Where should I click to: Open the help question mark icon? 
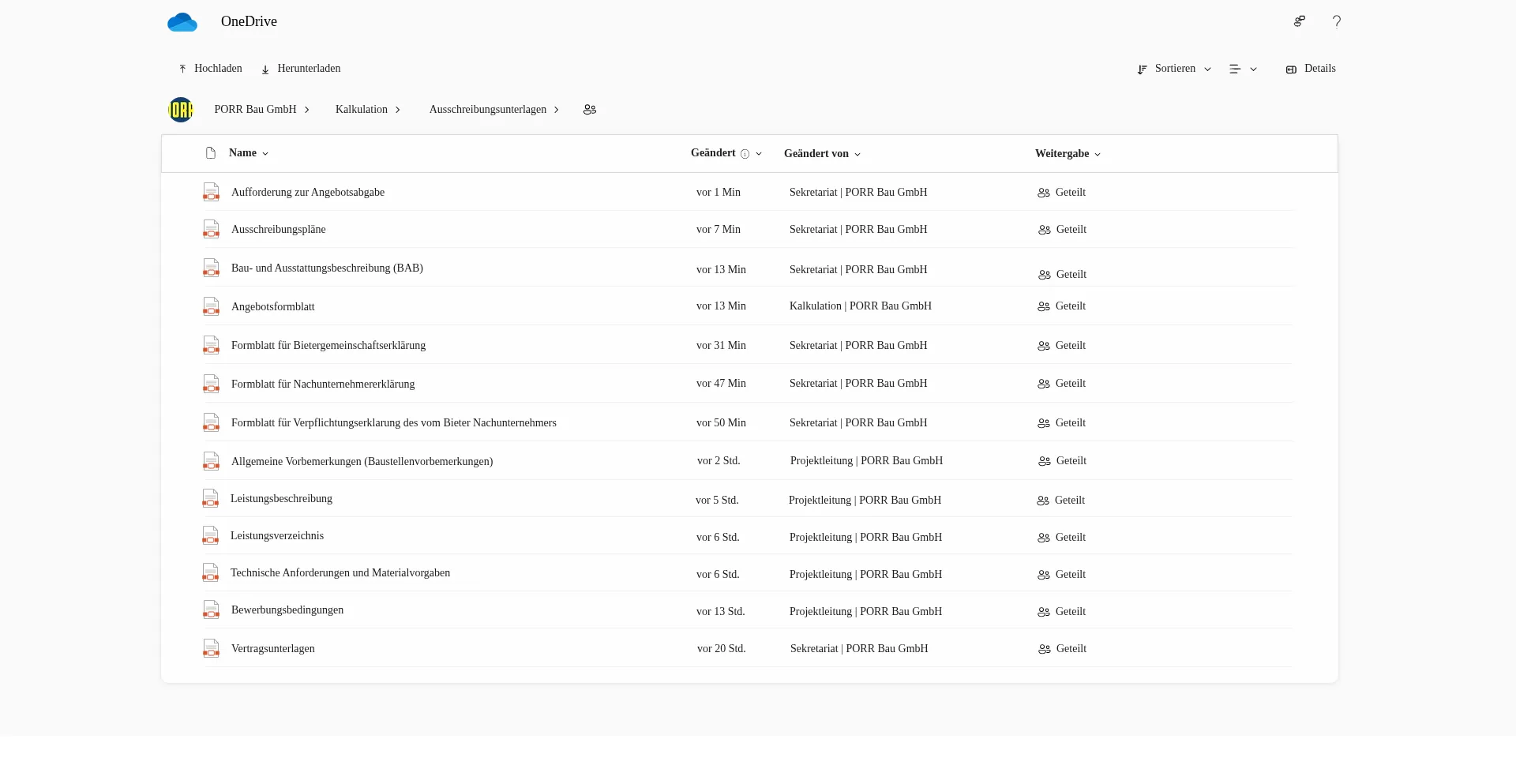1337,21
